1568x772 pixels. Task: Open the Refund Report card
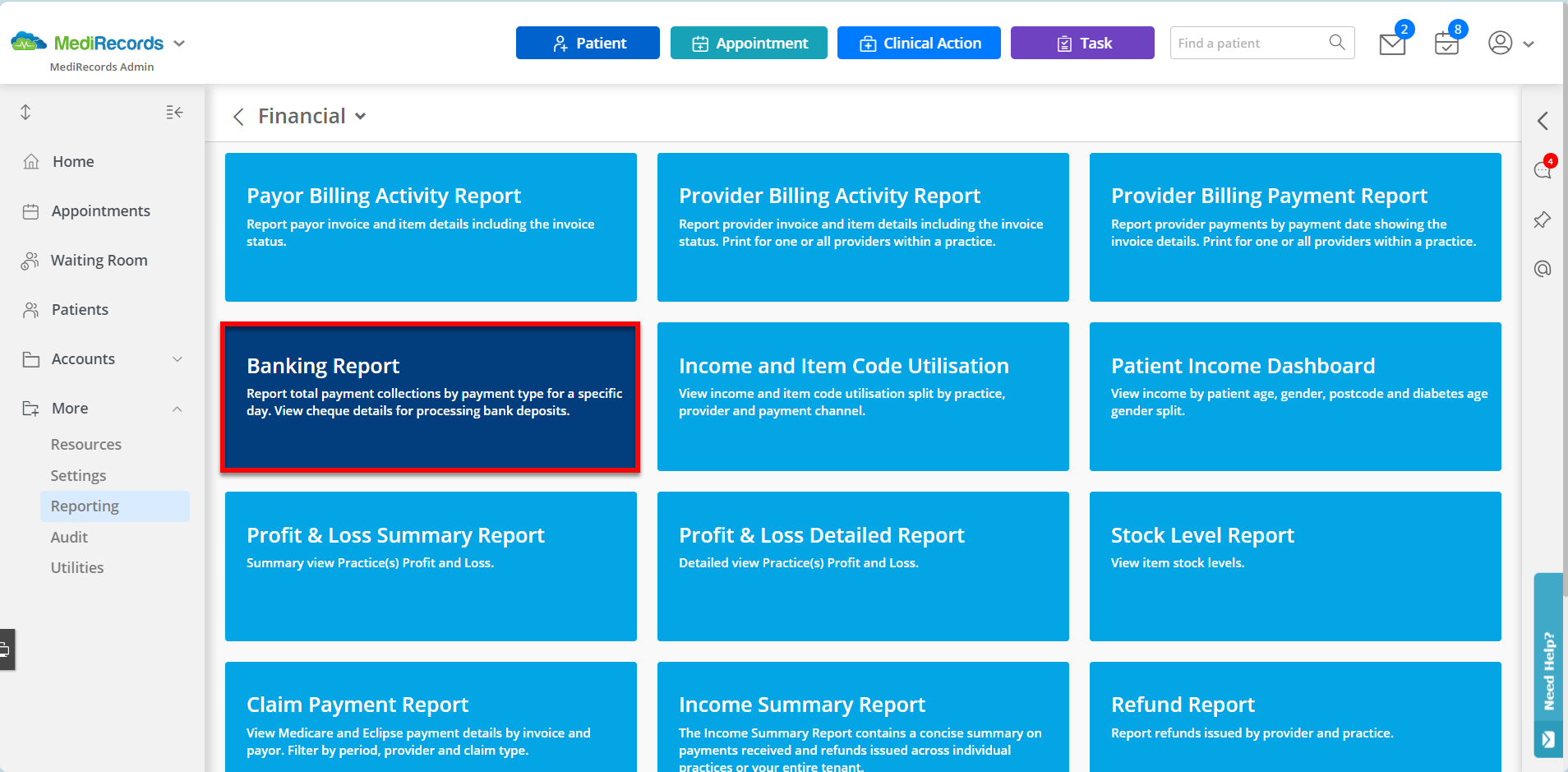pos(1295,717)
